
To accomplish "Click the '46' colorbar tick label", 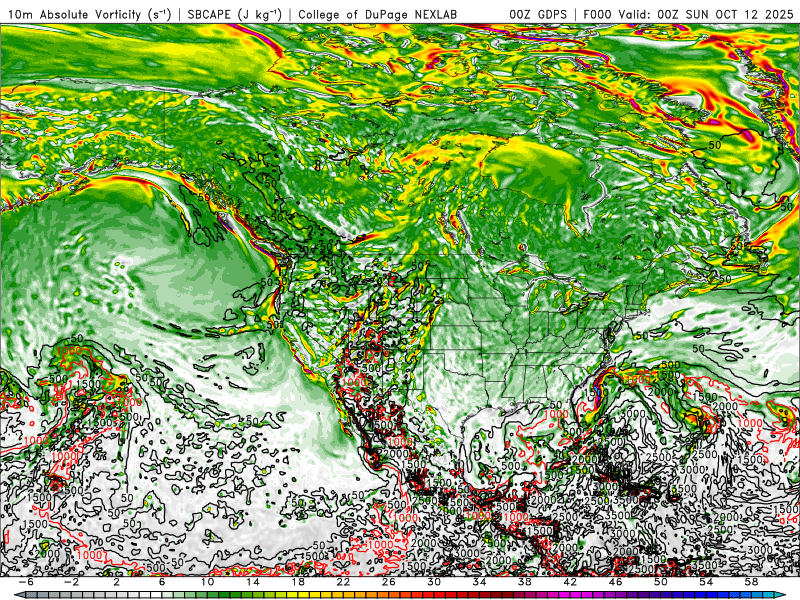I will (x=615, y=582).
